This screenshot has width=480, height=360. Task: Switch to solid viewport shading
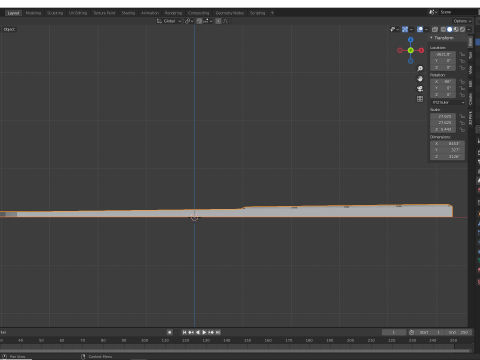click(450, 29)
